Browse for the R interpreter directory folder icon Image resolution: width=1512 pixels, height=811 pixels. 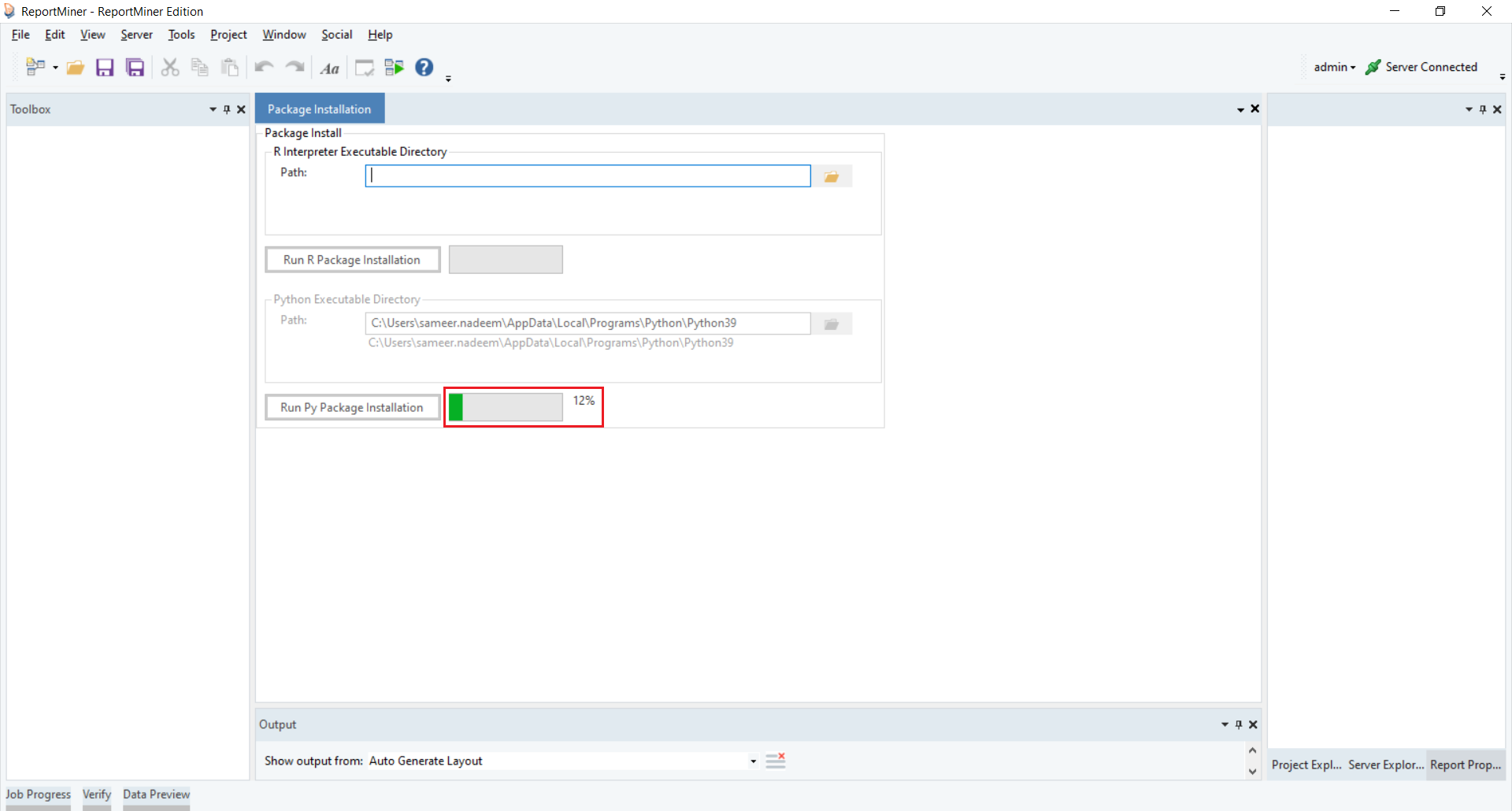832,176
